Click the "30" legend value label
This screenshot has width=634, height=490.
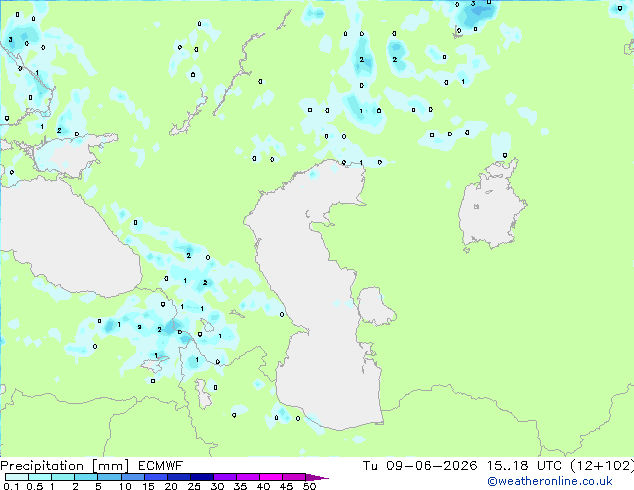217,486
